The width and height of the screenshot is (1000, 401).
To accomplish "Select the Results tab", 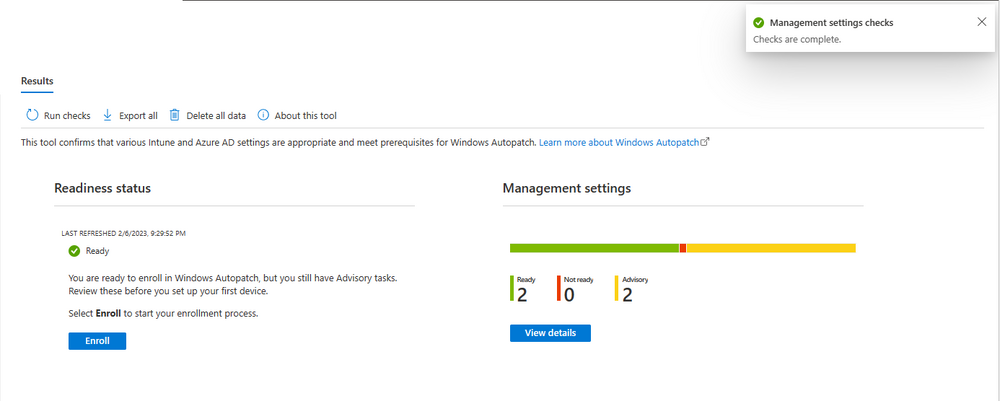I will pos(37,81).
